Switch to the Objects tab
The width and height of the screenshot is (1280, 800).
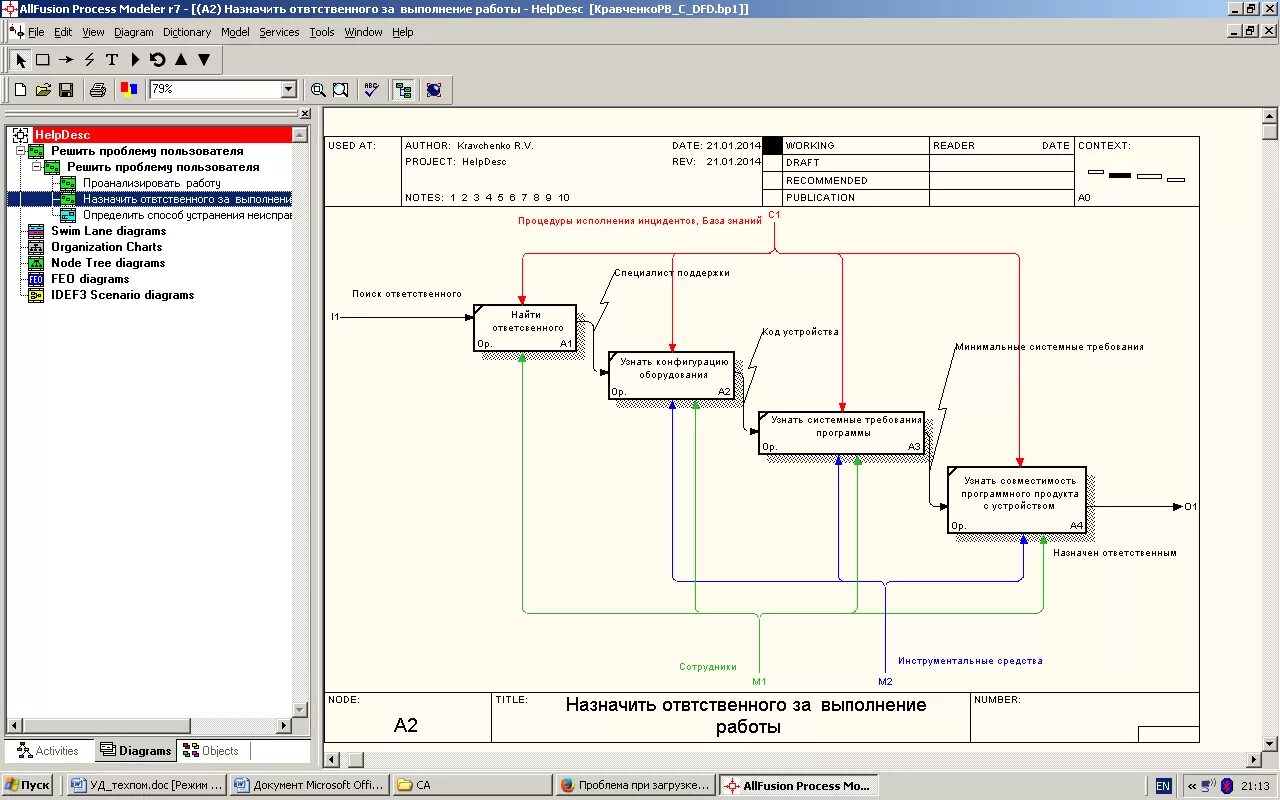point(211,750)
